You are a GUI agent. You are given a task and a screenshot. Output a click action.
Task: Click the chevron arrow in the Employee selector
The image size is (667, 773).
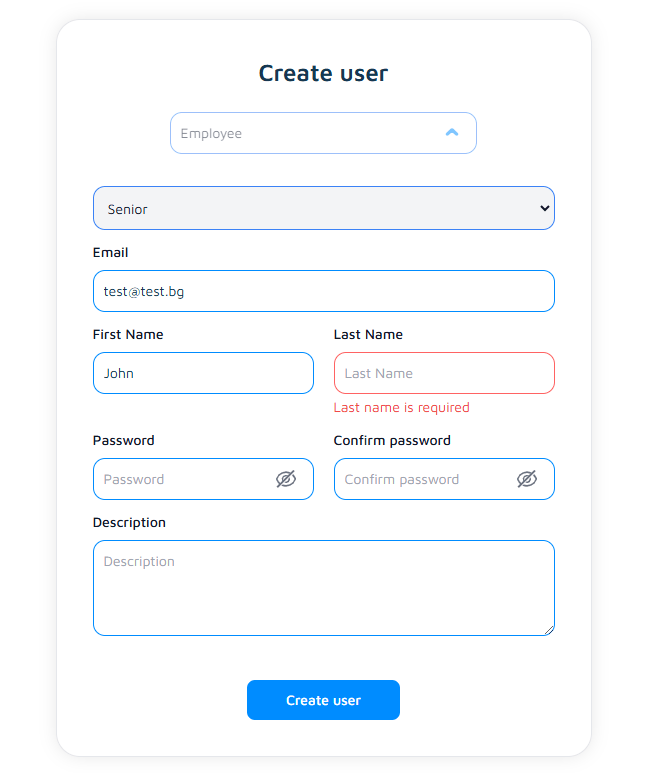tap(452, 132)
